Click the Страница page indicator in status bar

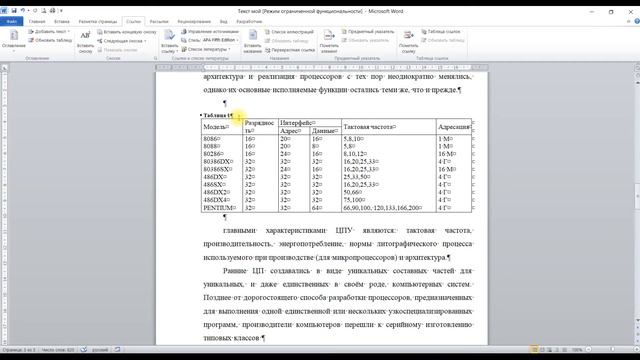coord(19,350)
